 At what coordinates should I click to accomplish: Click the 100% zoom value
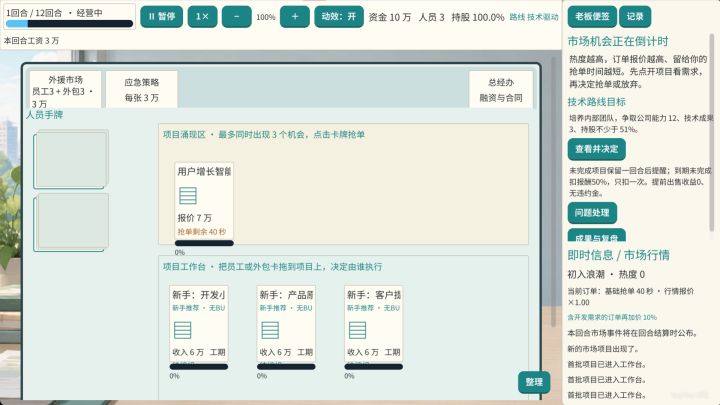(266, 17)
